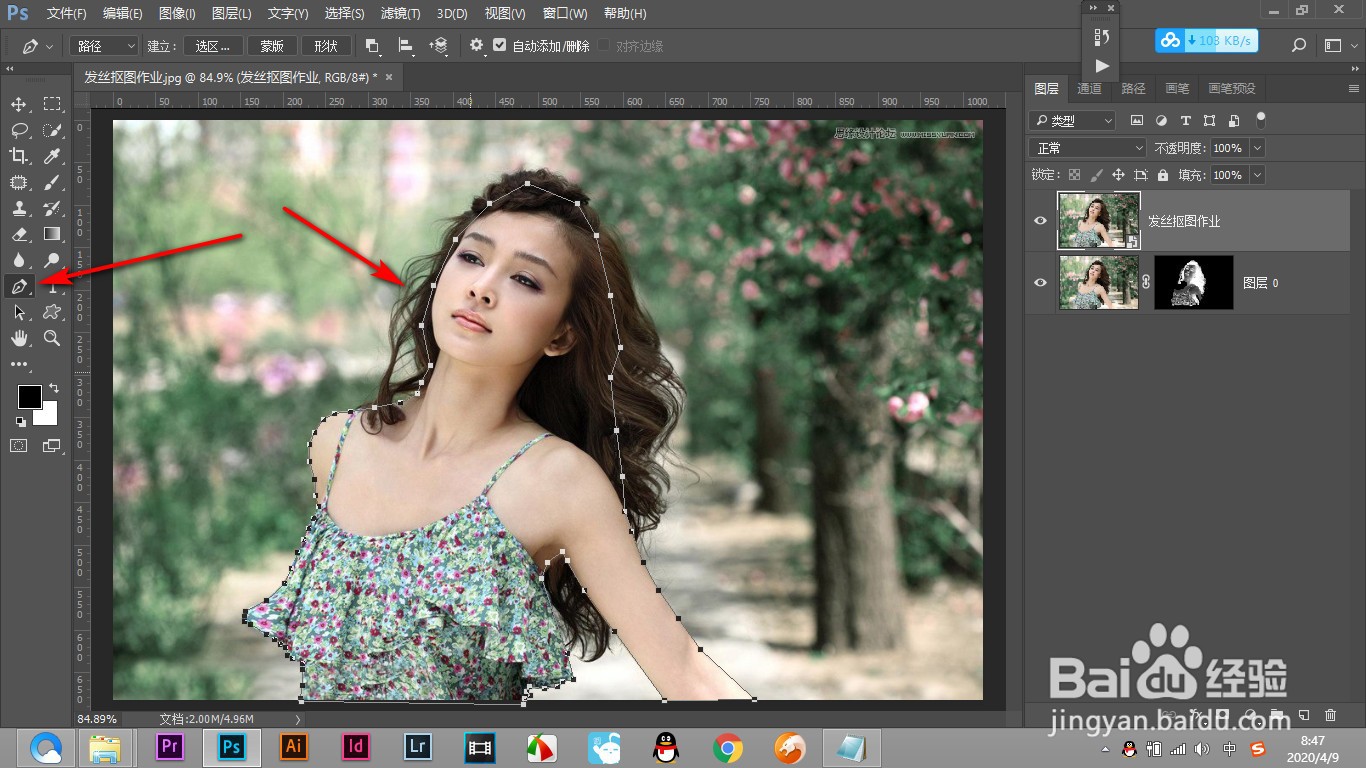Click the 形状 button
Screen dimensions: 1366x768
coord(326,46)
